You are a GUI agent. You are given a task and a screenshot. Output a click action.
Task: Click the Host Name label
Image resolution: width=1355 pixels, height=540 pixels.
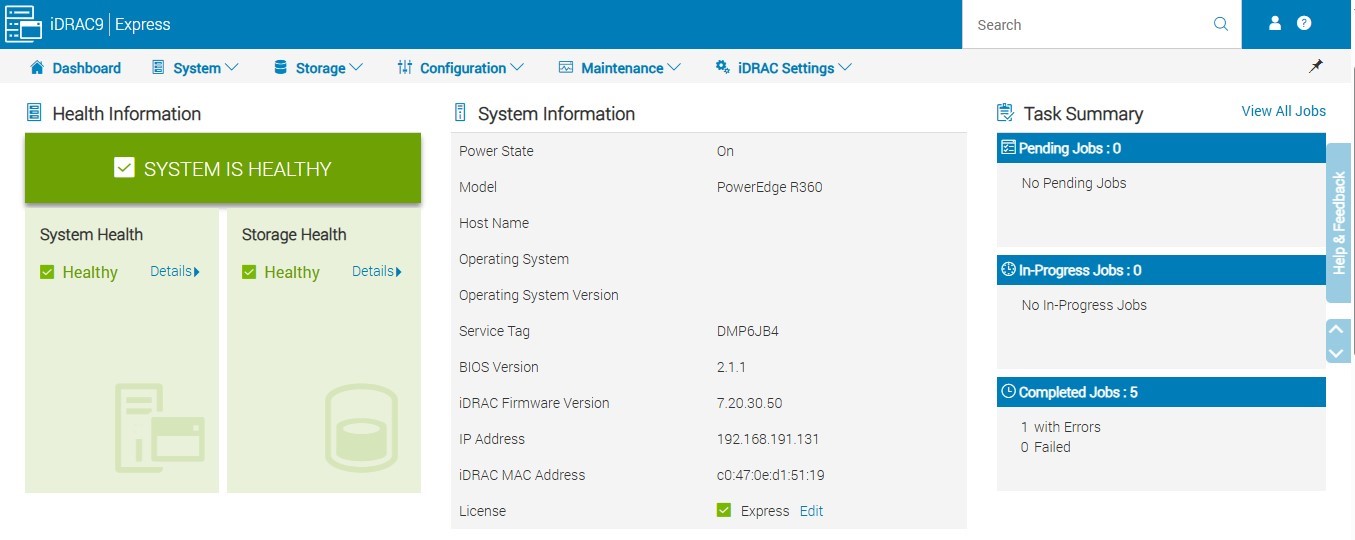494,223
